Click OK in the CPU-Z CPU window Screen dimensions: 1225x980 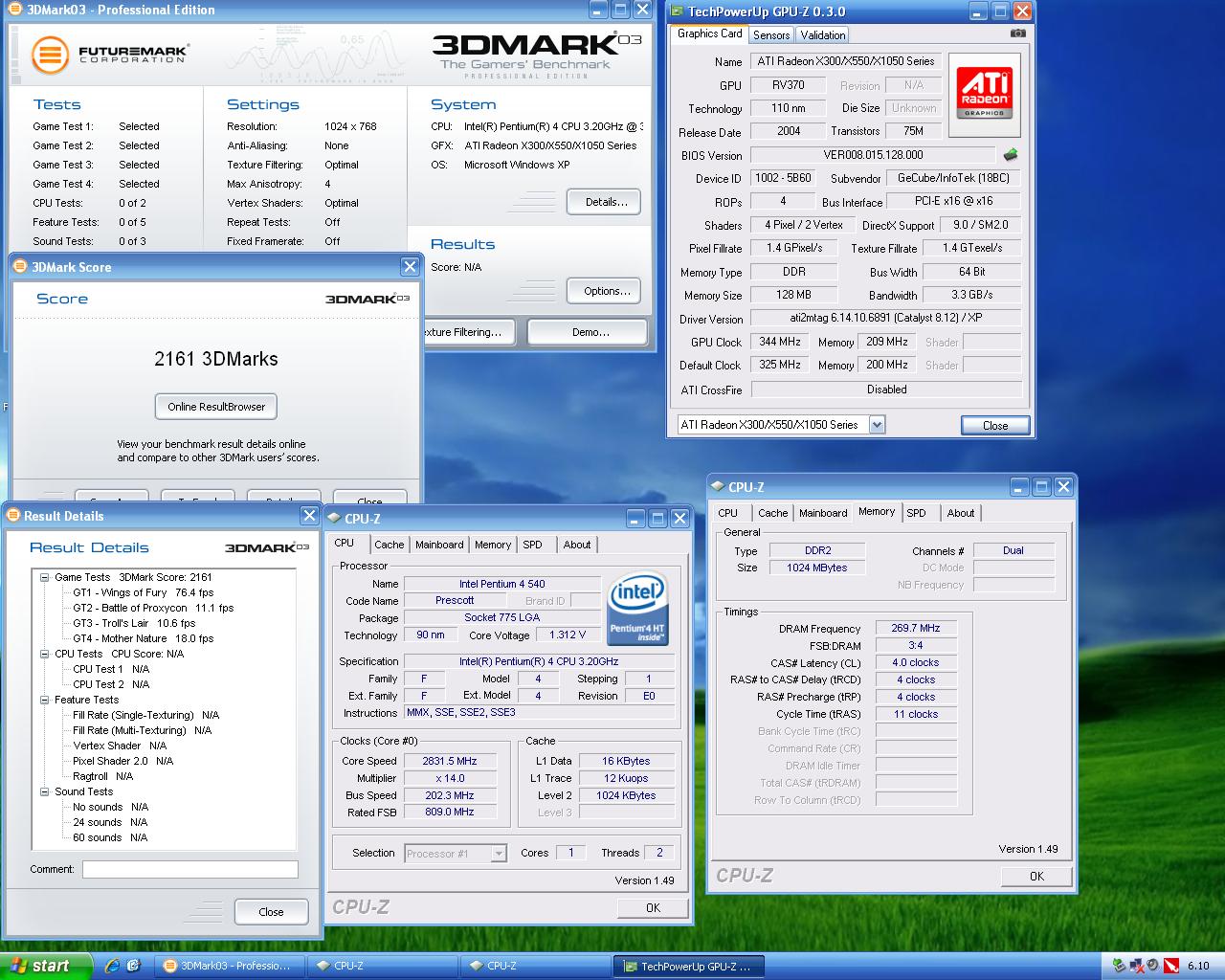coord(653,908)
